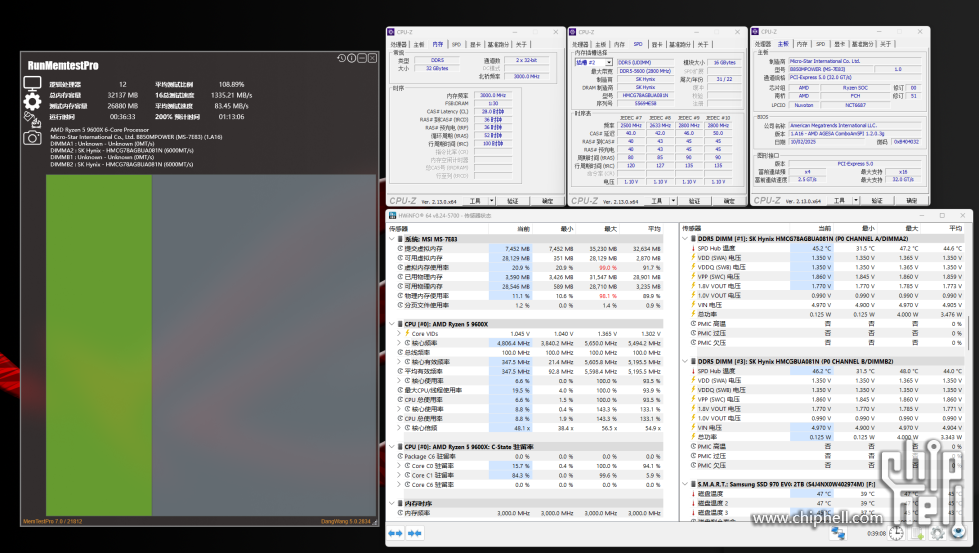The width and height of the screenshot is (979, 553).
Task: Collapse DDR5 DIMM [#3] sensor group
Action: pos(685,361)
